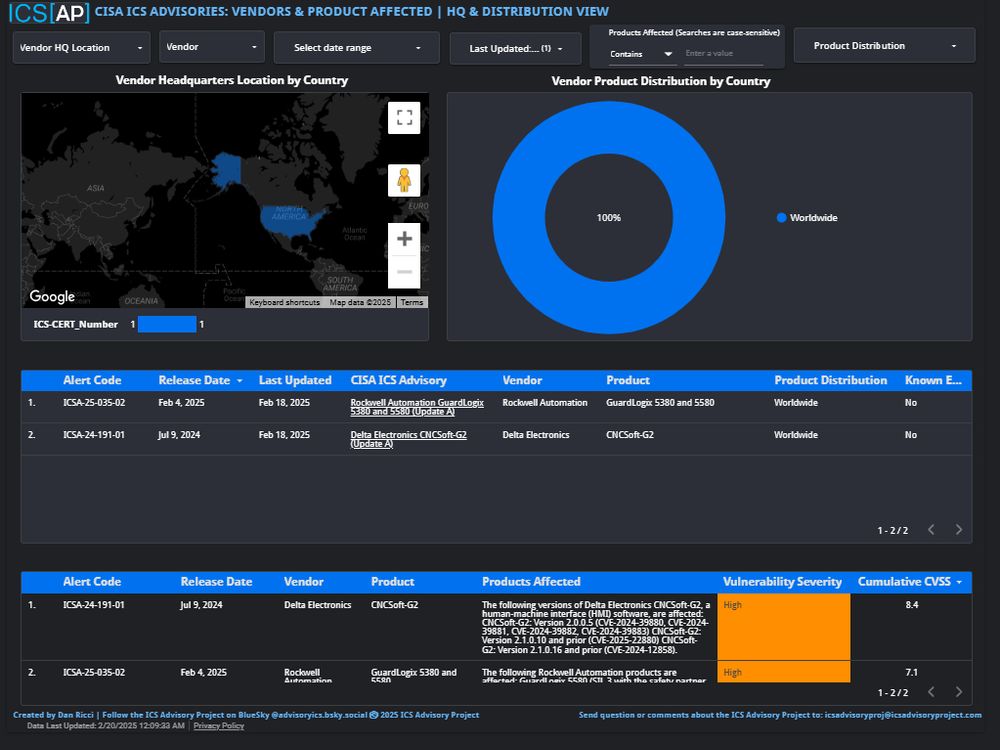The width and height of the screenshot is (1000, 750).
Task: Click the Feb 4, 2025 release date in top table
Action: click(x=181, y=402)
